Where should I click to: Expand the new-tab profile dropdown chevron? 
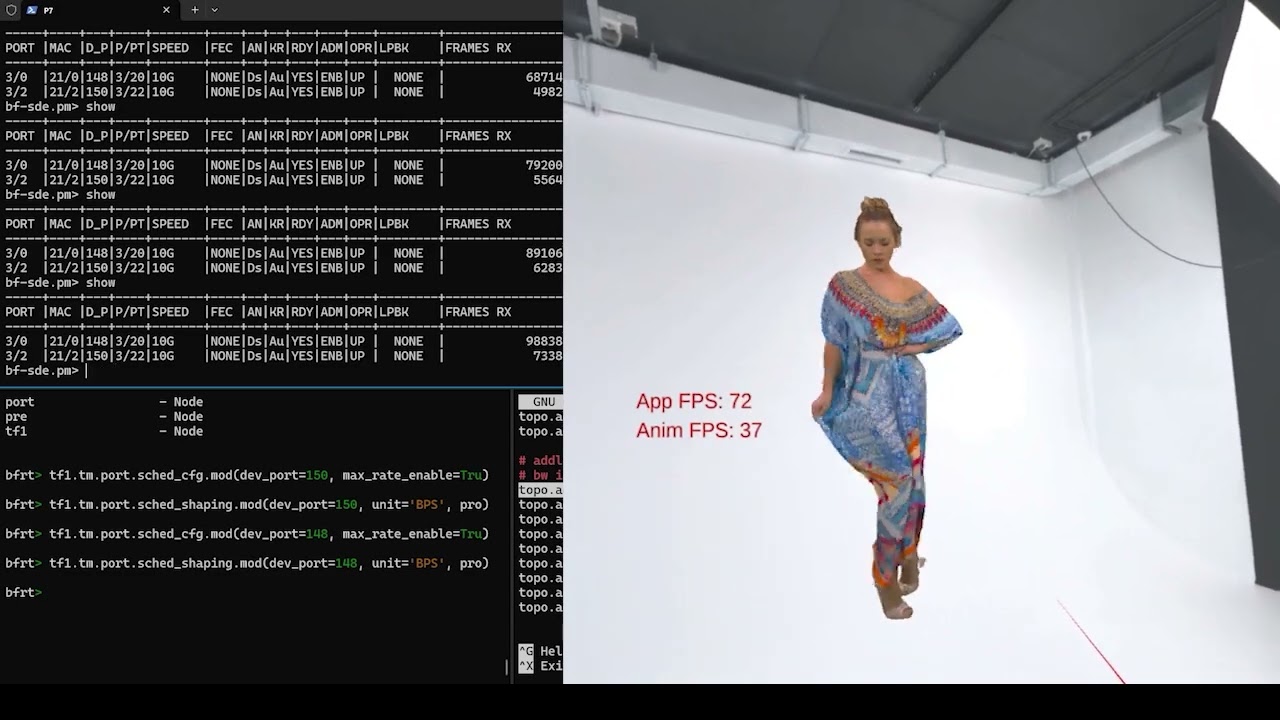click(x=214, y=10)
